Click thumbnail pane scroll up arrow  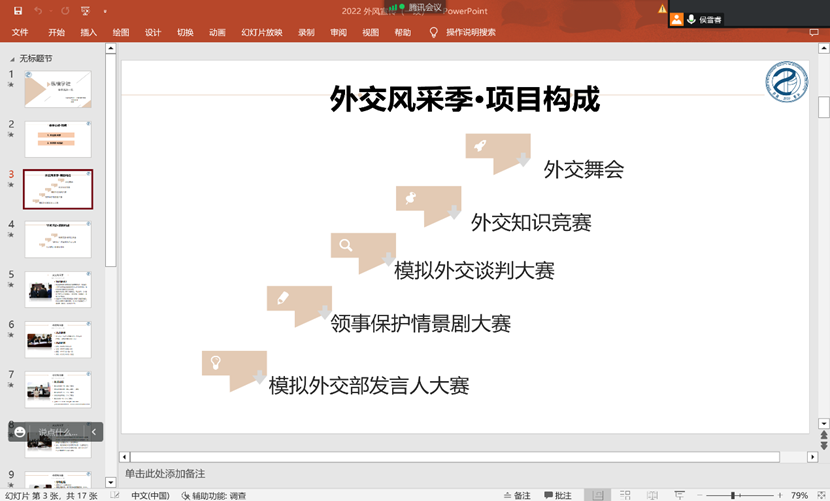pos(110,49)
